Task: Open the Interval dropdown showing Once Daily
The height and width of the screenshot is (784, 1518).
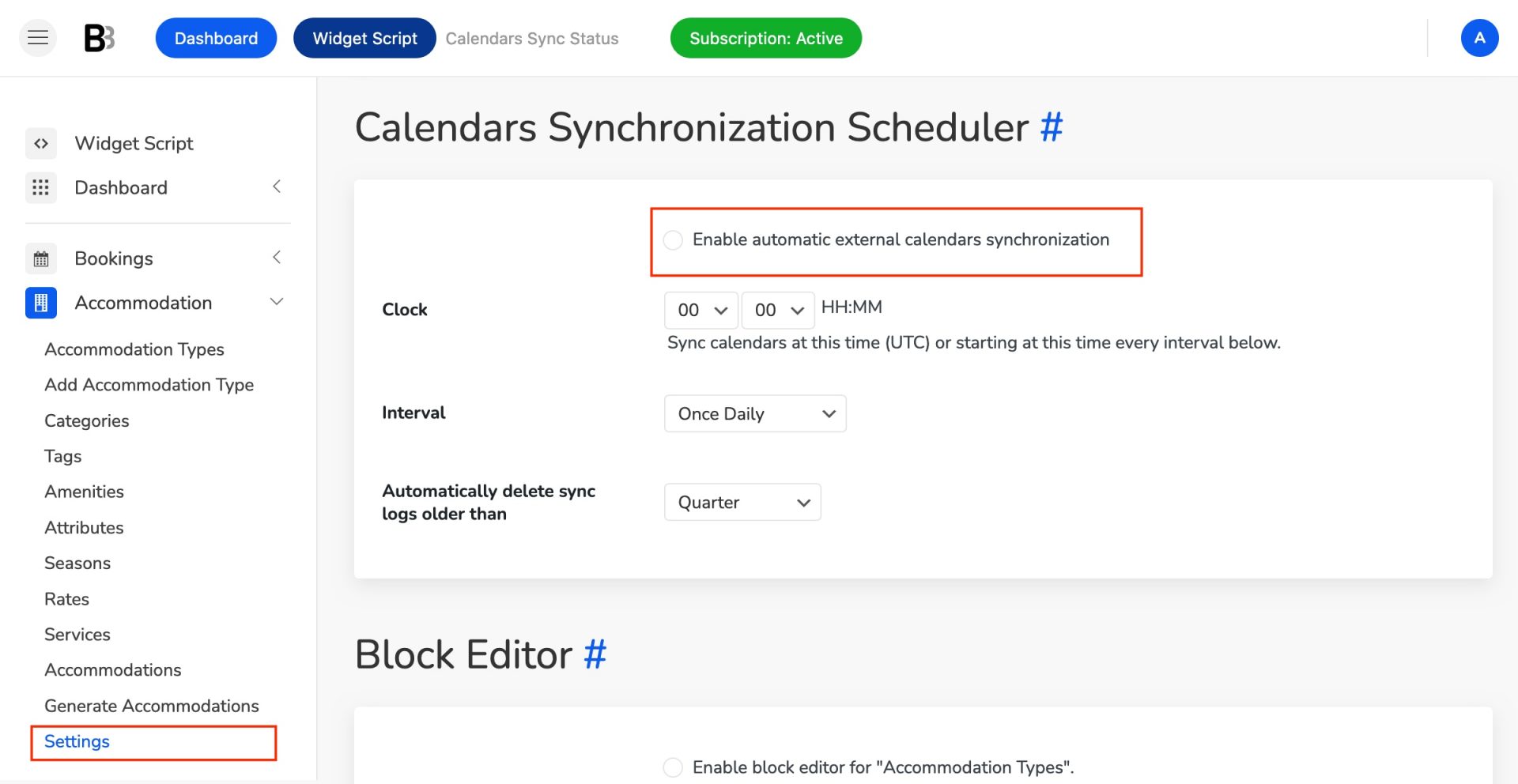Action: tap(754, 413)
